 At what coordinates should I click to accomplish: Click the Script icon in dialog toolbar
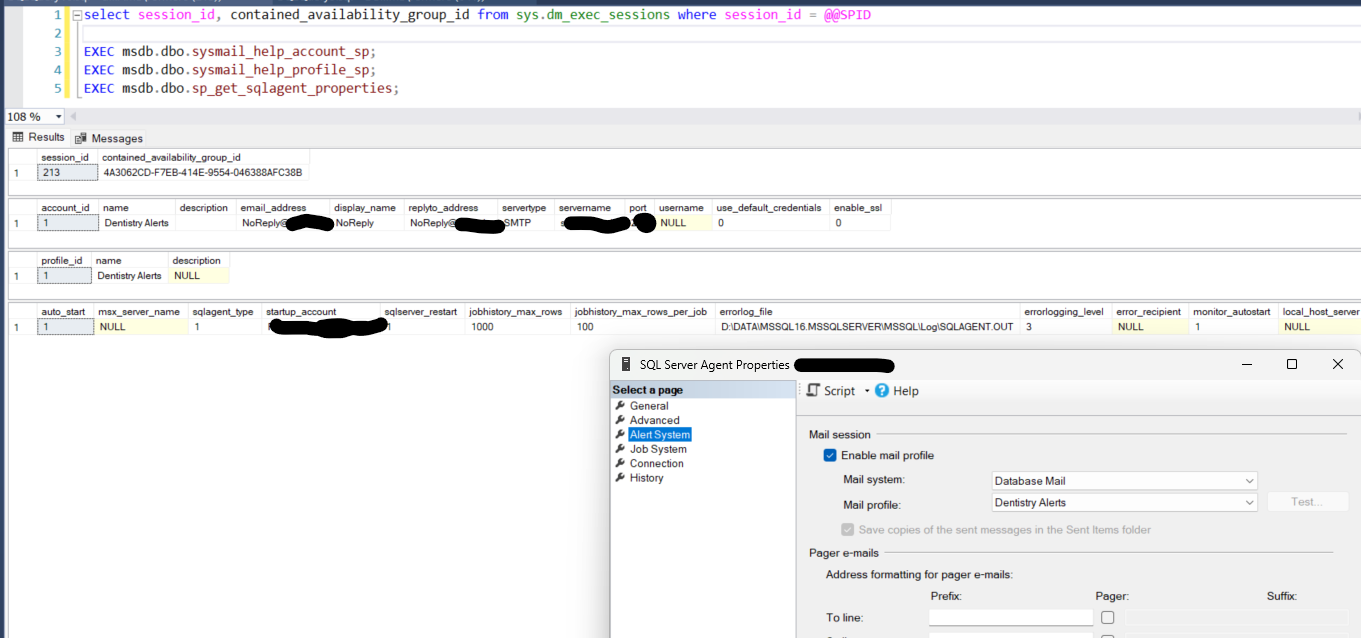pos(813,390)
